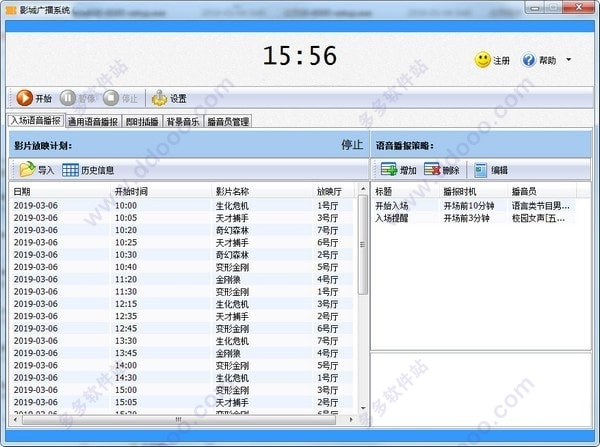Click 开场前10分钟 cell
This screenshot has width=600, height=447.
click(x=469, y=206)
